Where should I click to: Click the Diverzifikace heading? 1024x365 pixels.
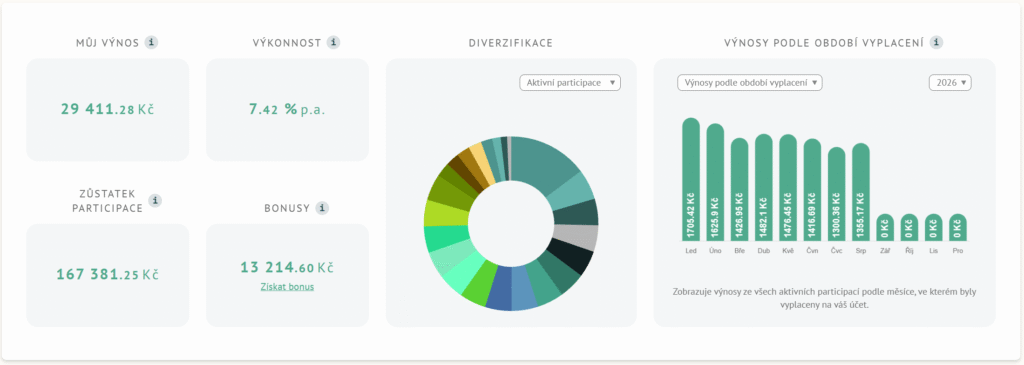pos(511,43)
